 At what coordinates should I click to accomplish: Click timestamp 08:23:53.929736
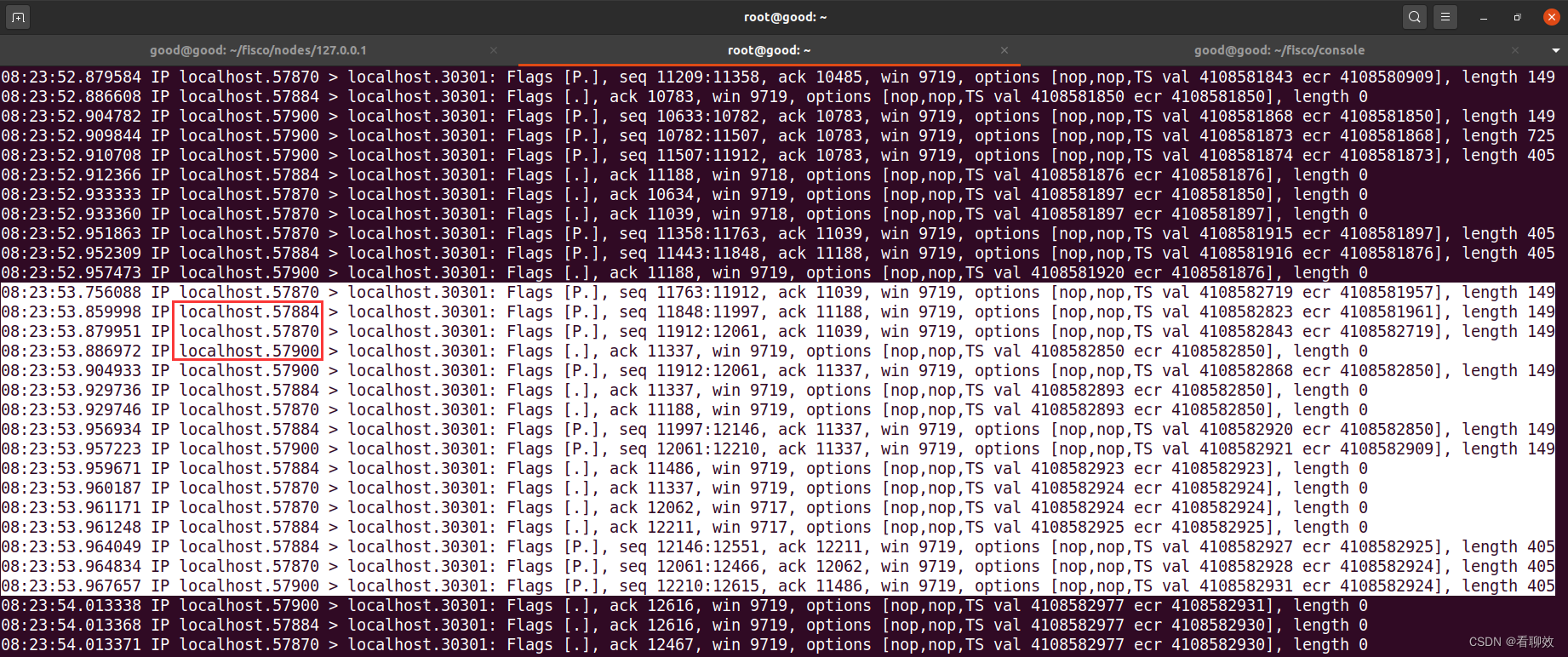click(x=72, y=391)
